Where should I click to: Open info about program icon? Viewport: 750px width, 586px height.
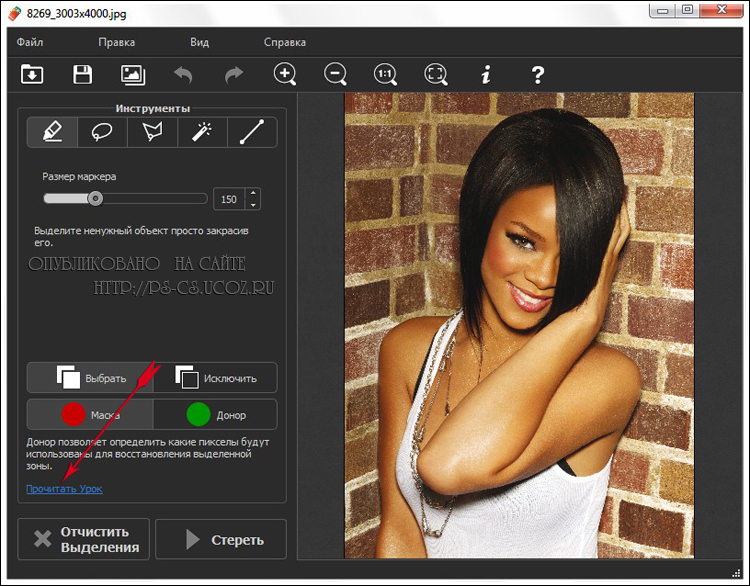486,75
